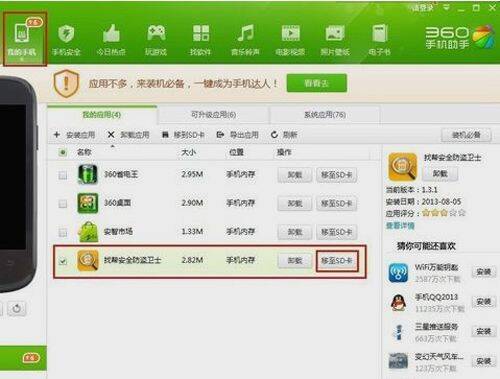Open 电影视频 film icon
Viewport: 500px width, 379px height.
(x=290, y=33)
